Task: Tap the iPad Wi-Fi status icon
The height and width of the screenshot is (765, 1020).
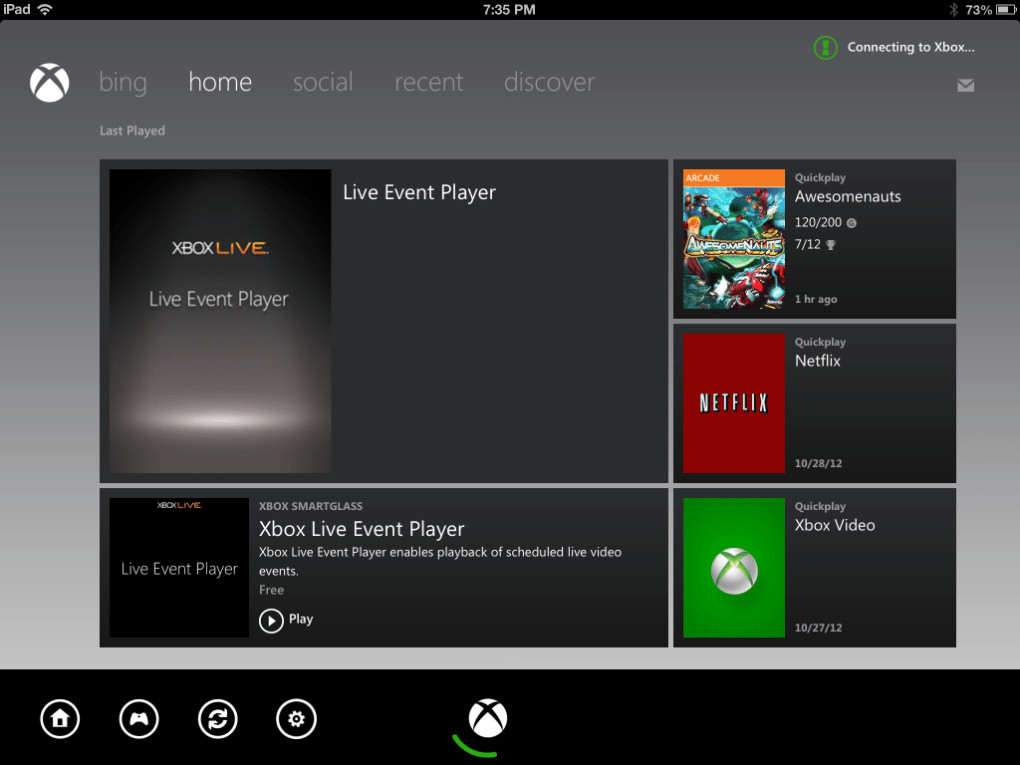Action: (x=45, y=9)
